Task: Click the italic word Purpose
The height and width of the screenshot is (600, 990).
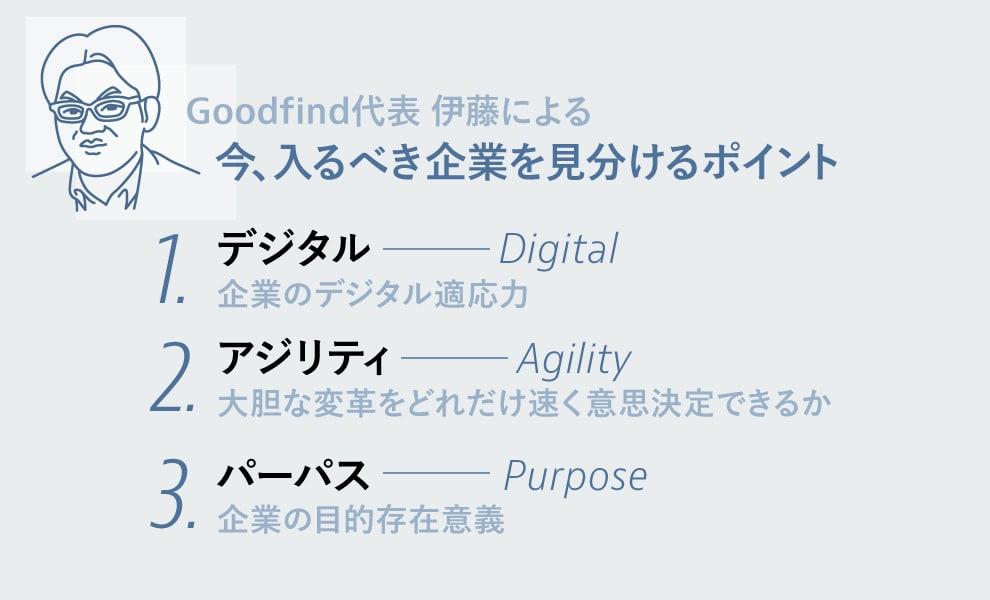Action: [575, 476]
